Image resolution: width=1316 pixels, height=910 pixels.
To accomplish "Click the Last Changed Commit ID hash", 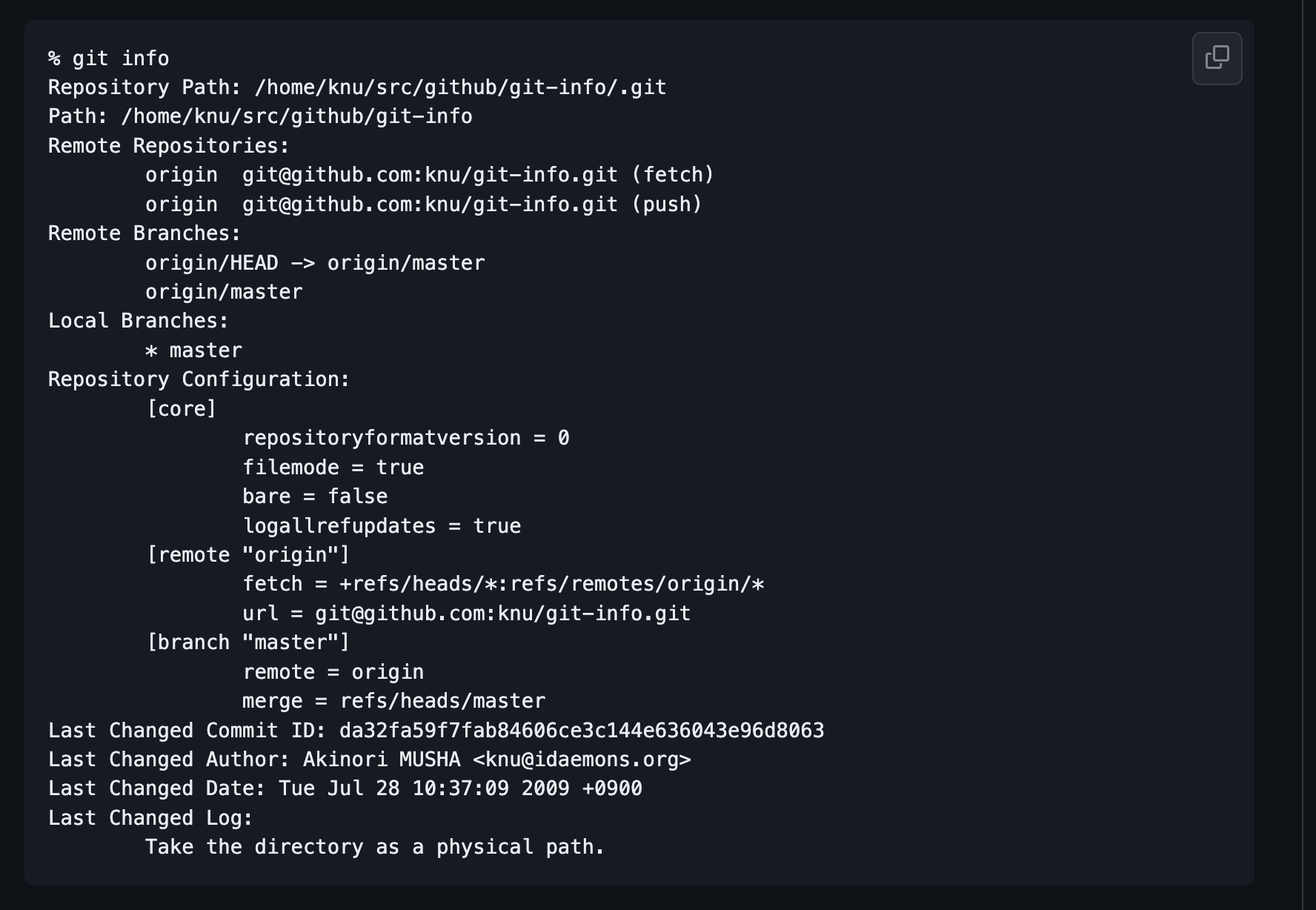I will tap(581, 731).
